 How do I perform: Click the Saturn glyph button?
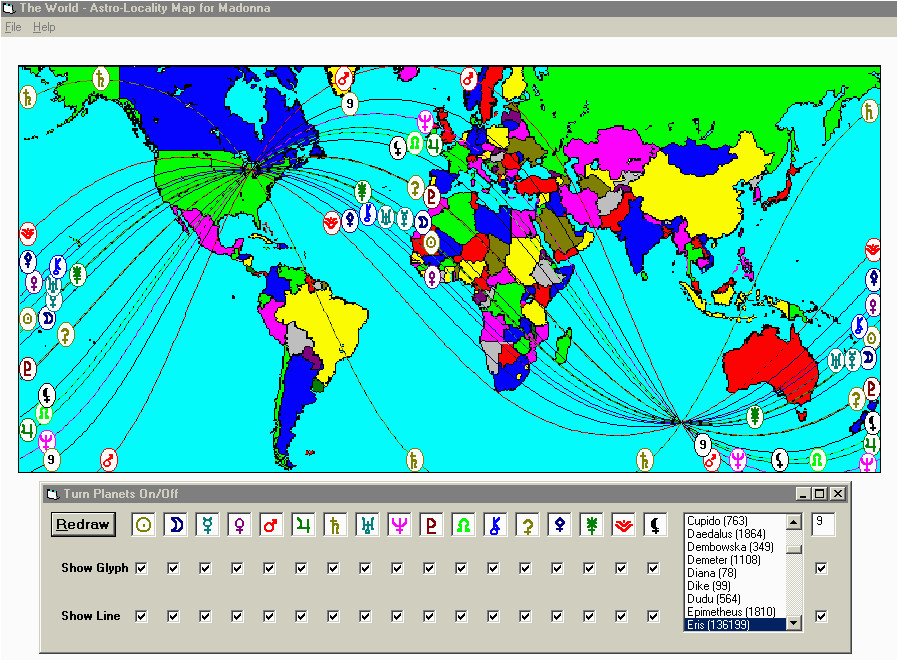336,525
